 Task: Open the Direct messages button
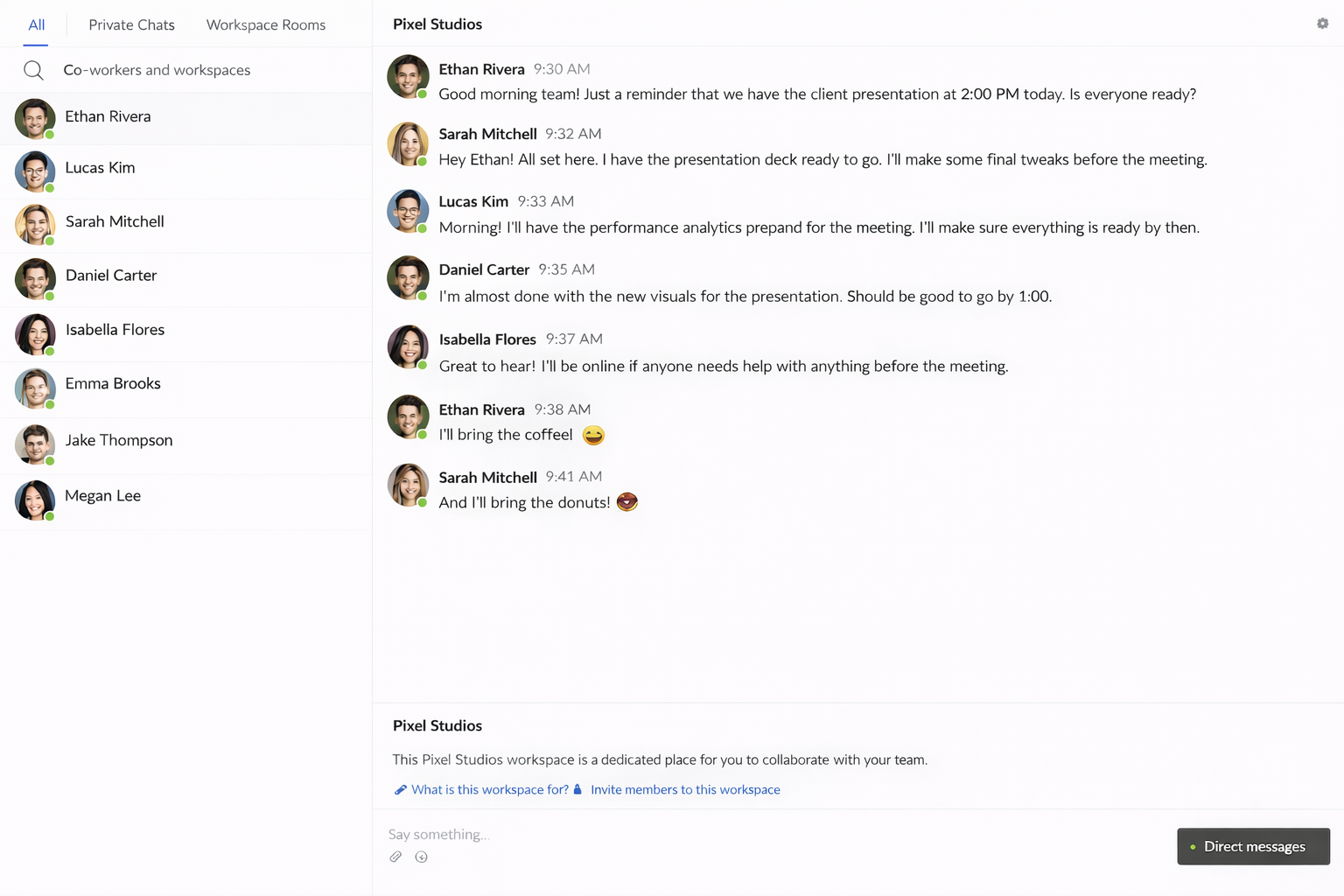pos(1253,846)
